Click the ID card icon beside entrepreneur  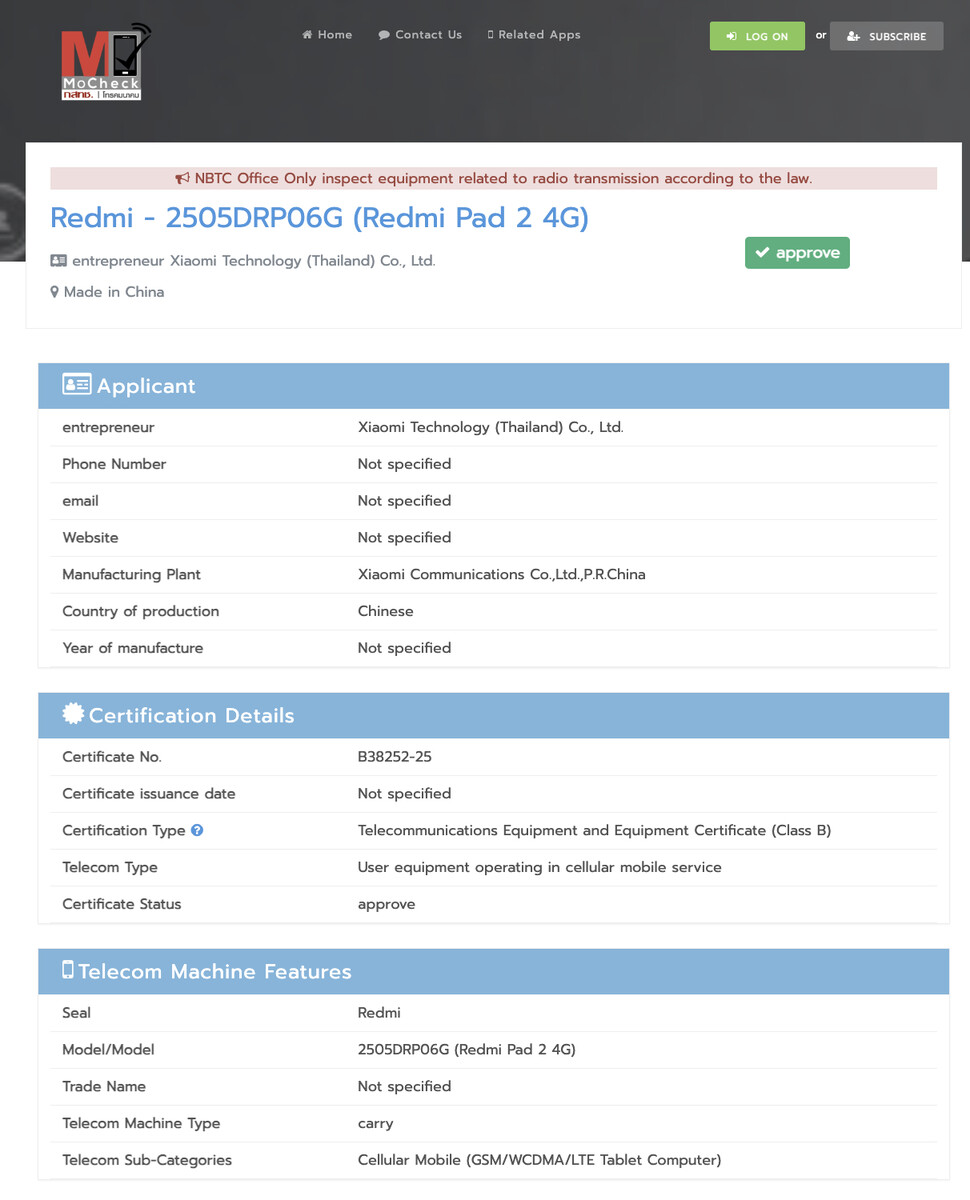pyautogui.click(x=59, y=261)
